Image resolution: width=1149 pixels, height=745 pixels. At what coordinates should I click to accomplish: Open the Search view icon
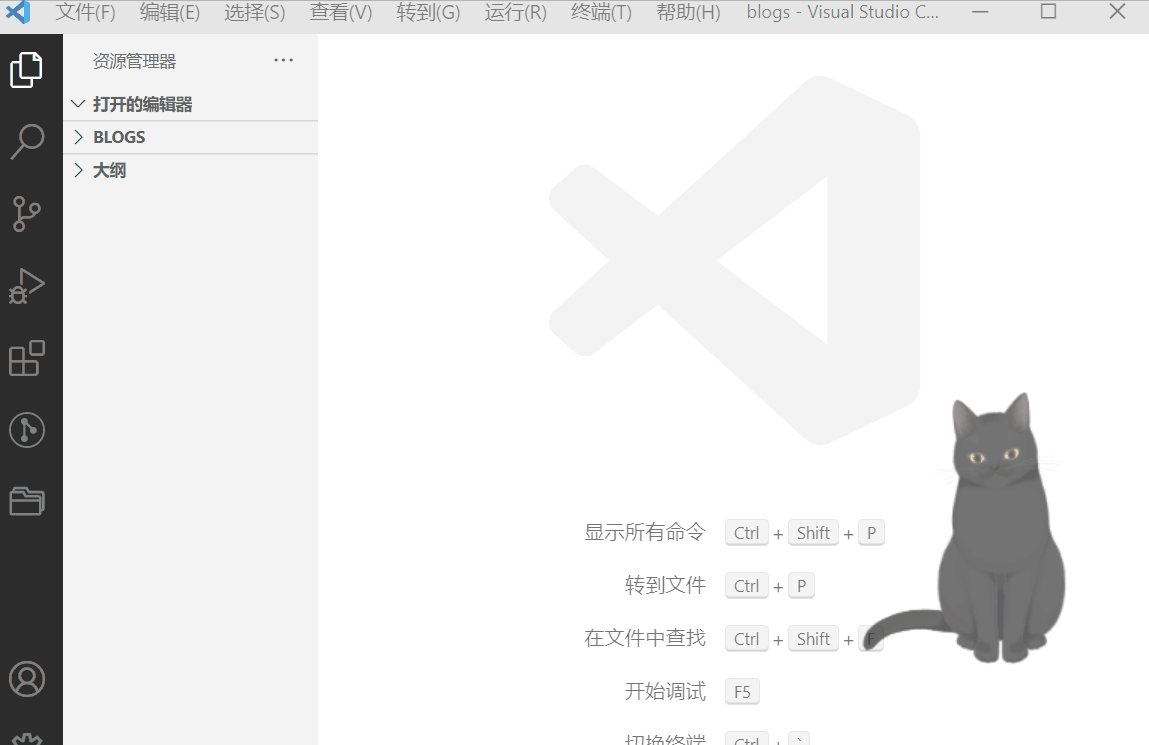27,141
